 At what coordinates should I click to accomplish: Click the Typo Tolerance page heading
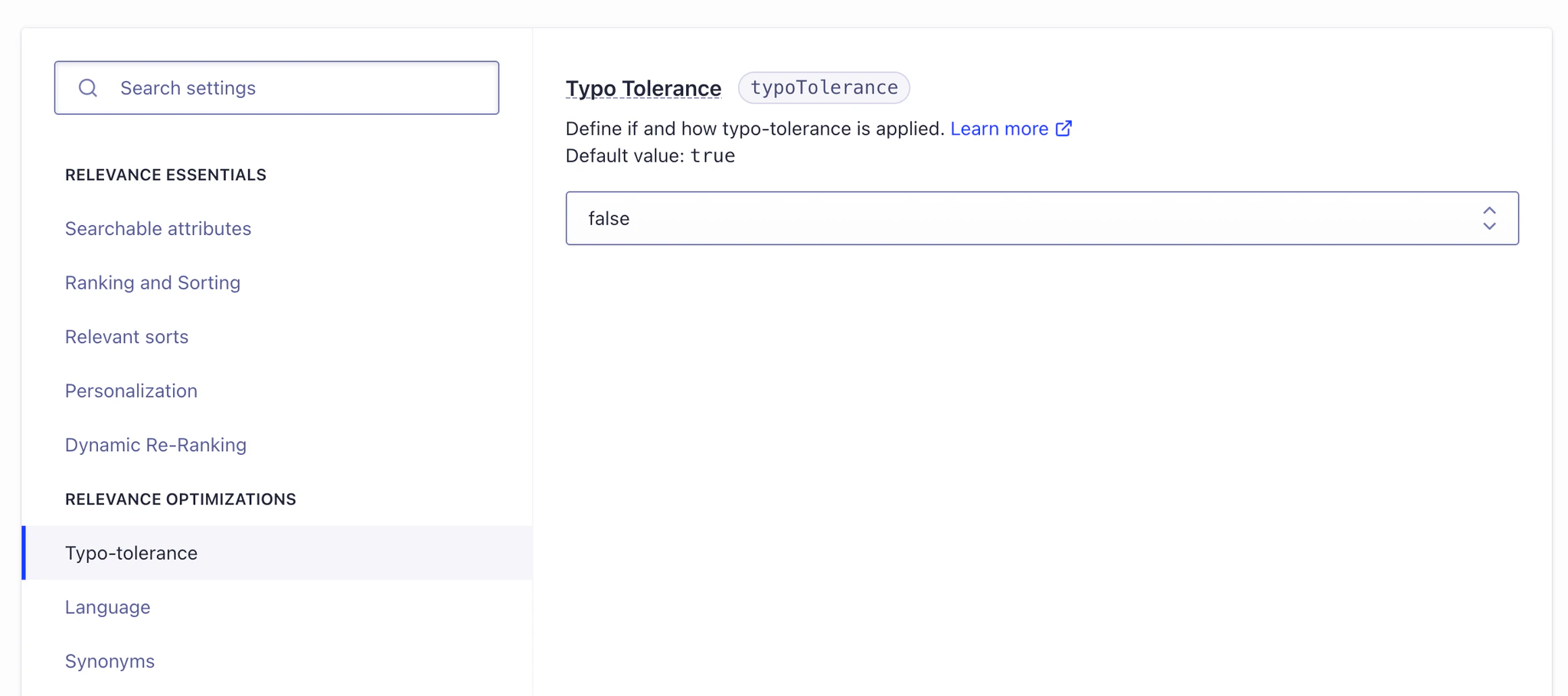click(643, 88)
